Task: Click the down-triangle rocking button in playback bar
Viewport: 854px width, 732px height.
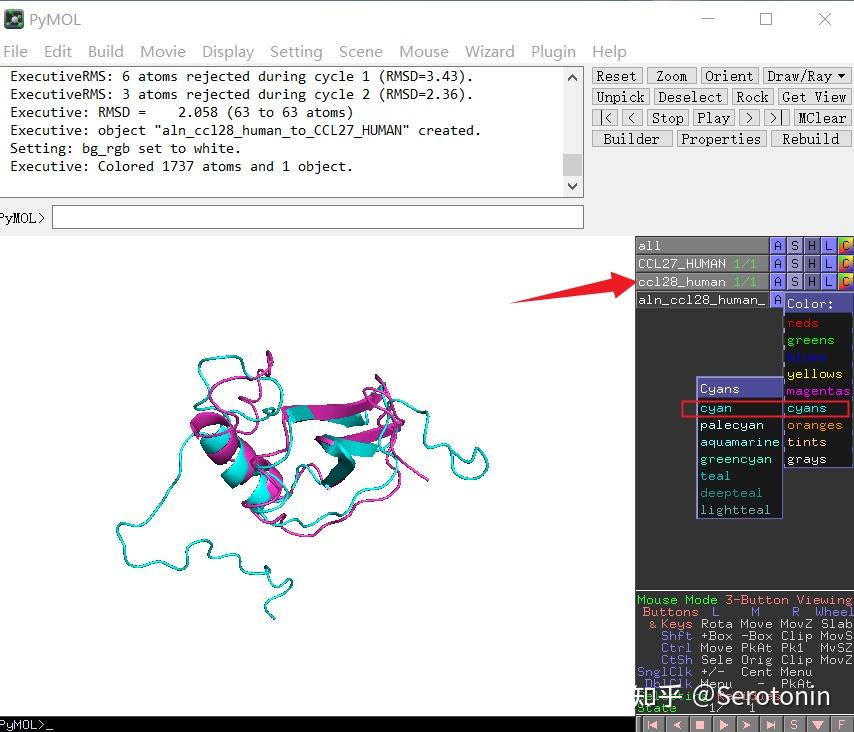Action: [818, 724]
